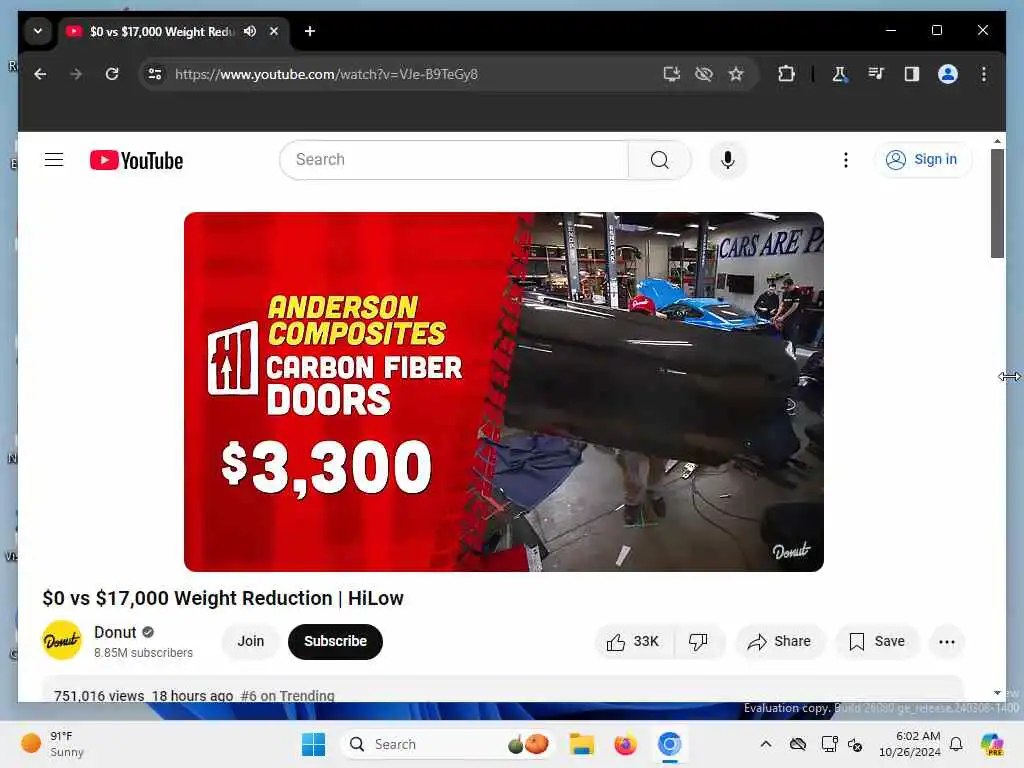The height and width of the screenshot is (768, 1024).
Task: Click the #6 on Trending link
Action: click(287, 696)
